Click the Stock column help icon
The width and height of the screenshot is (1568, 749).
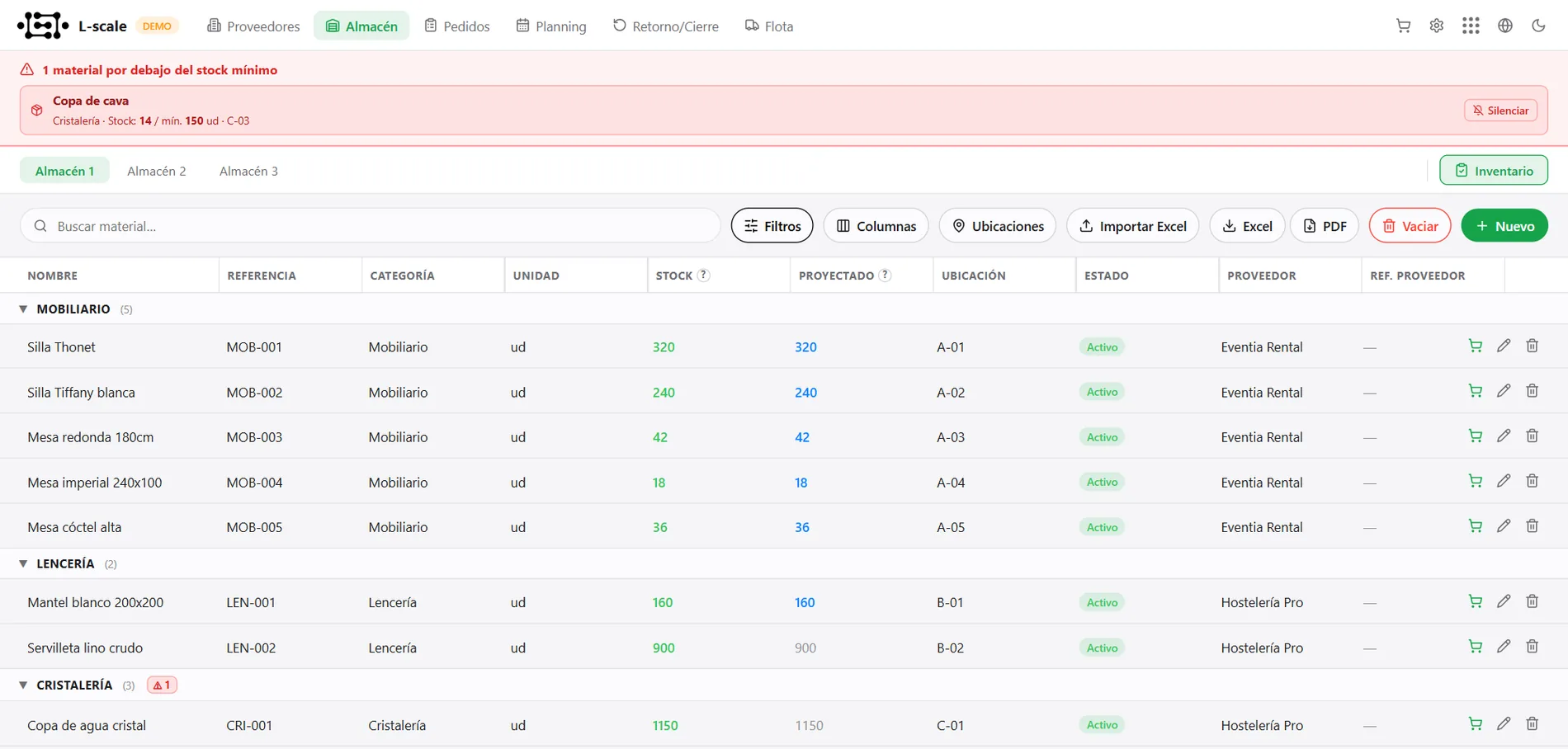click(x=703, y=276)
